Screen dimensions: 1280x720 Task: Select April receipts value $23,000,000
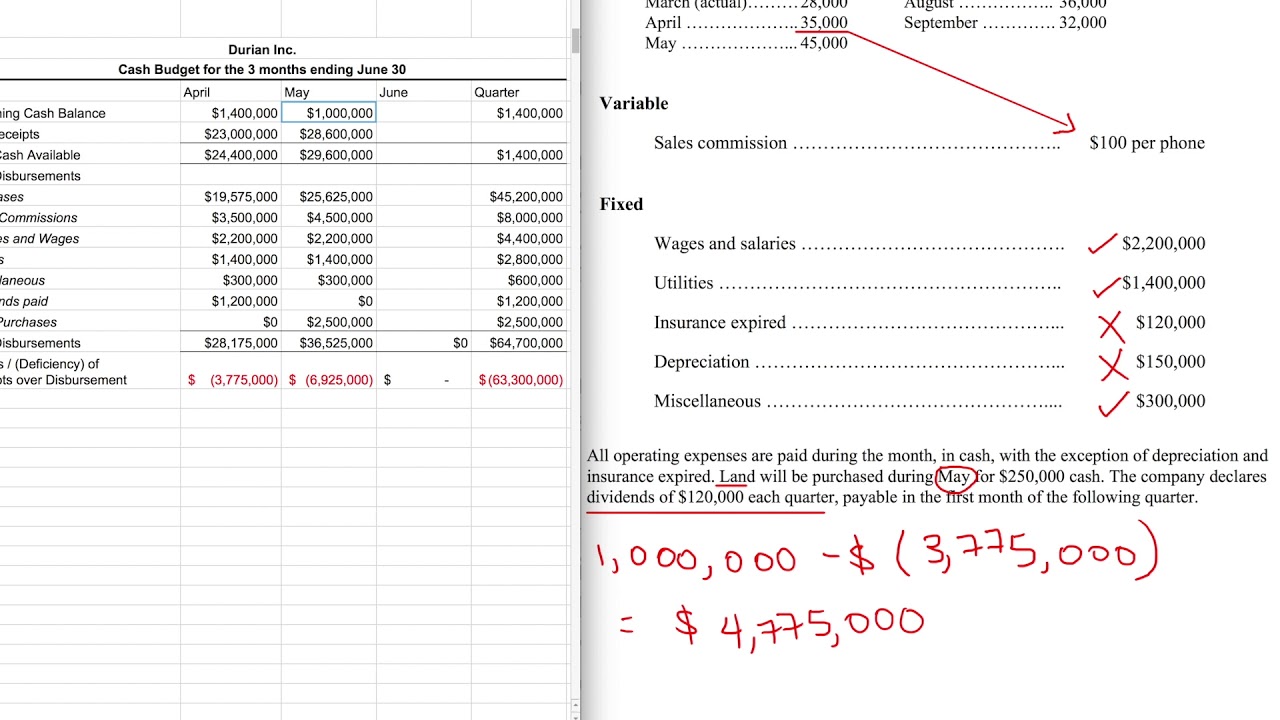231,134
